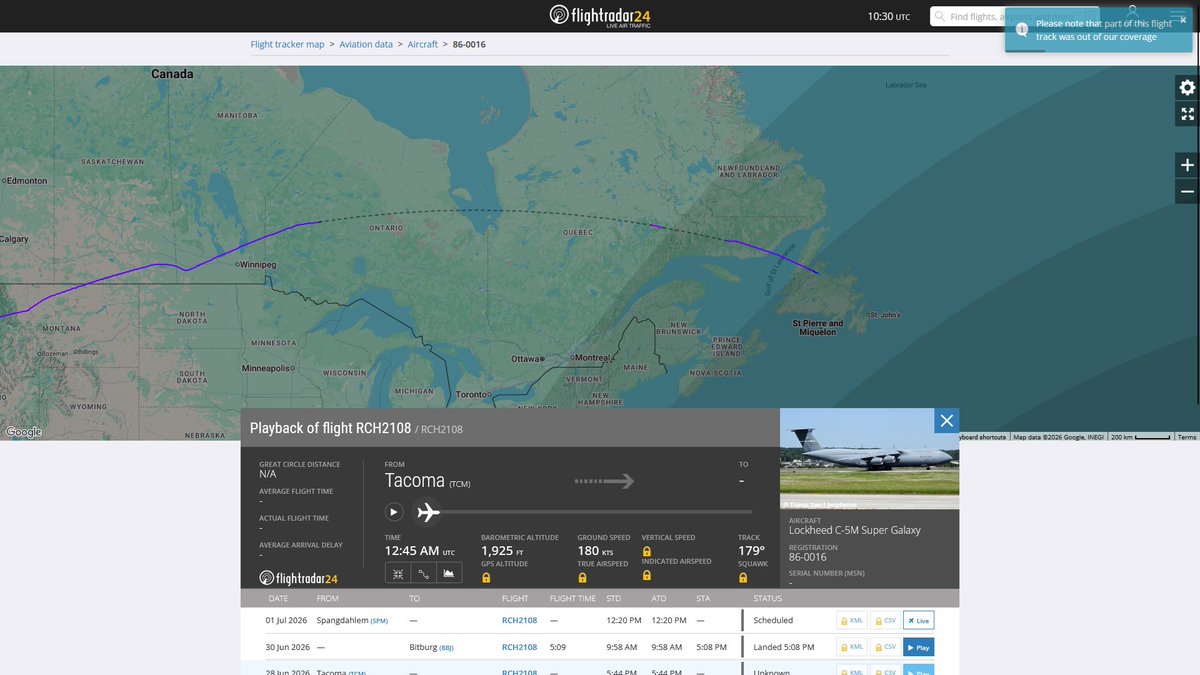Click the Ottawa label on map

(524, 358)
